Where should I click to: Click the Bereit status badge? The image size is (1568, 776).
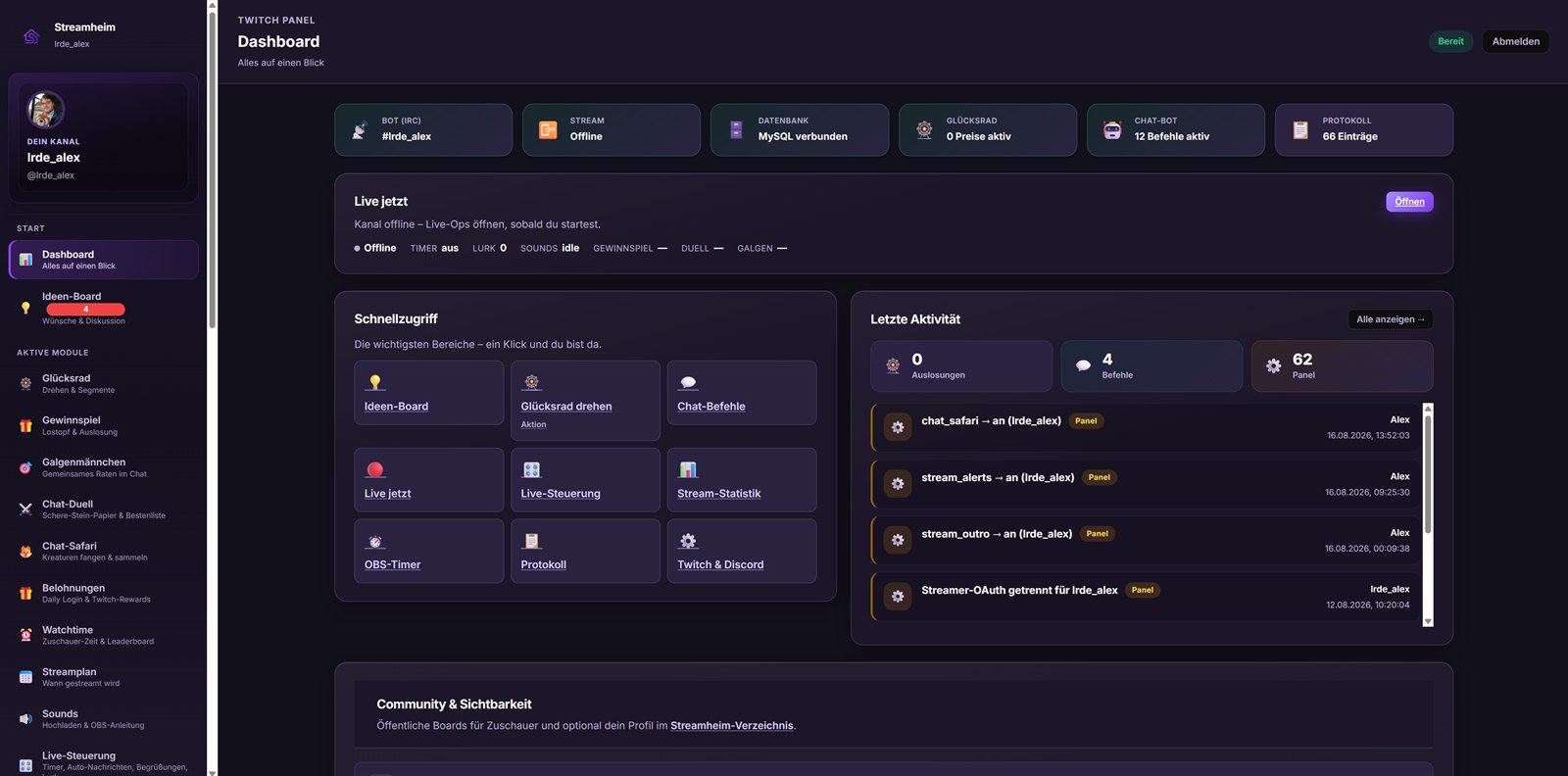click(x=1450, y=41)
